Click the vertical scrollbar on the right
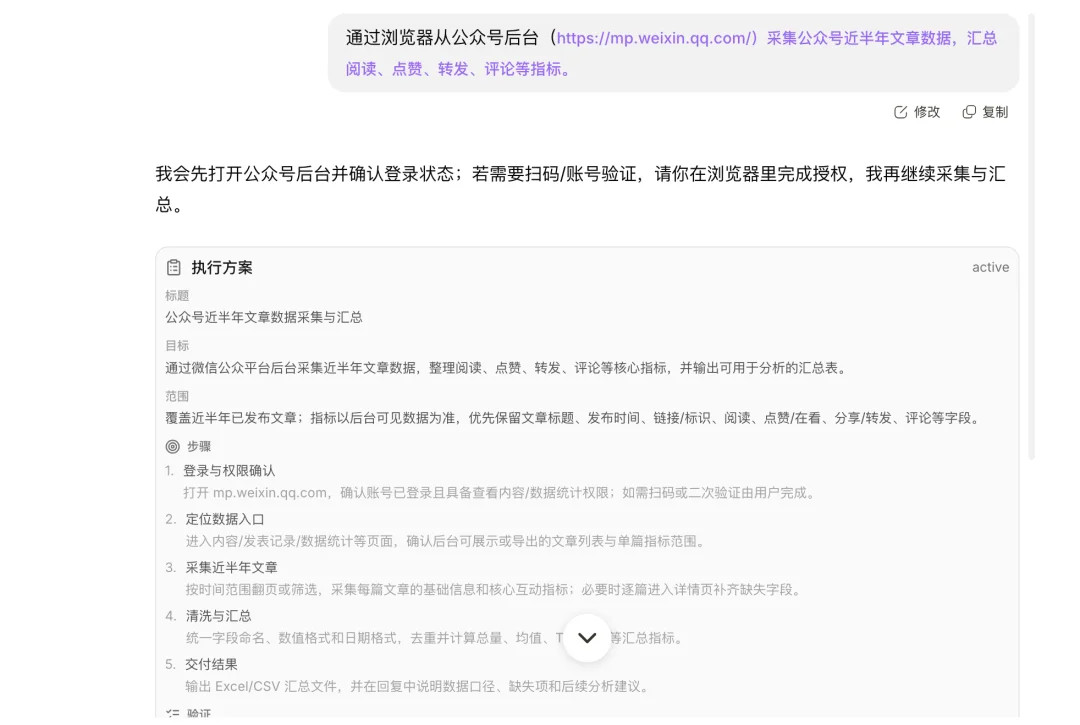 (x=1031, y=236)
